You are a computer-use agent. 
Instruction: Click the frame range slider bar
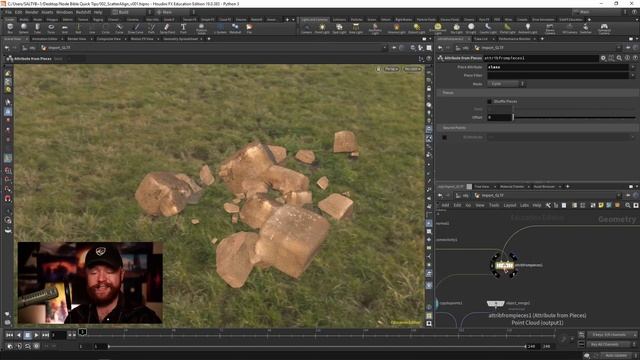(x=317, y=346)
